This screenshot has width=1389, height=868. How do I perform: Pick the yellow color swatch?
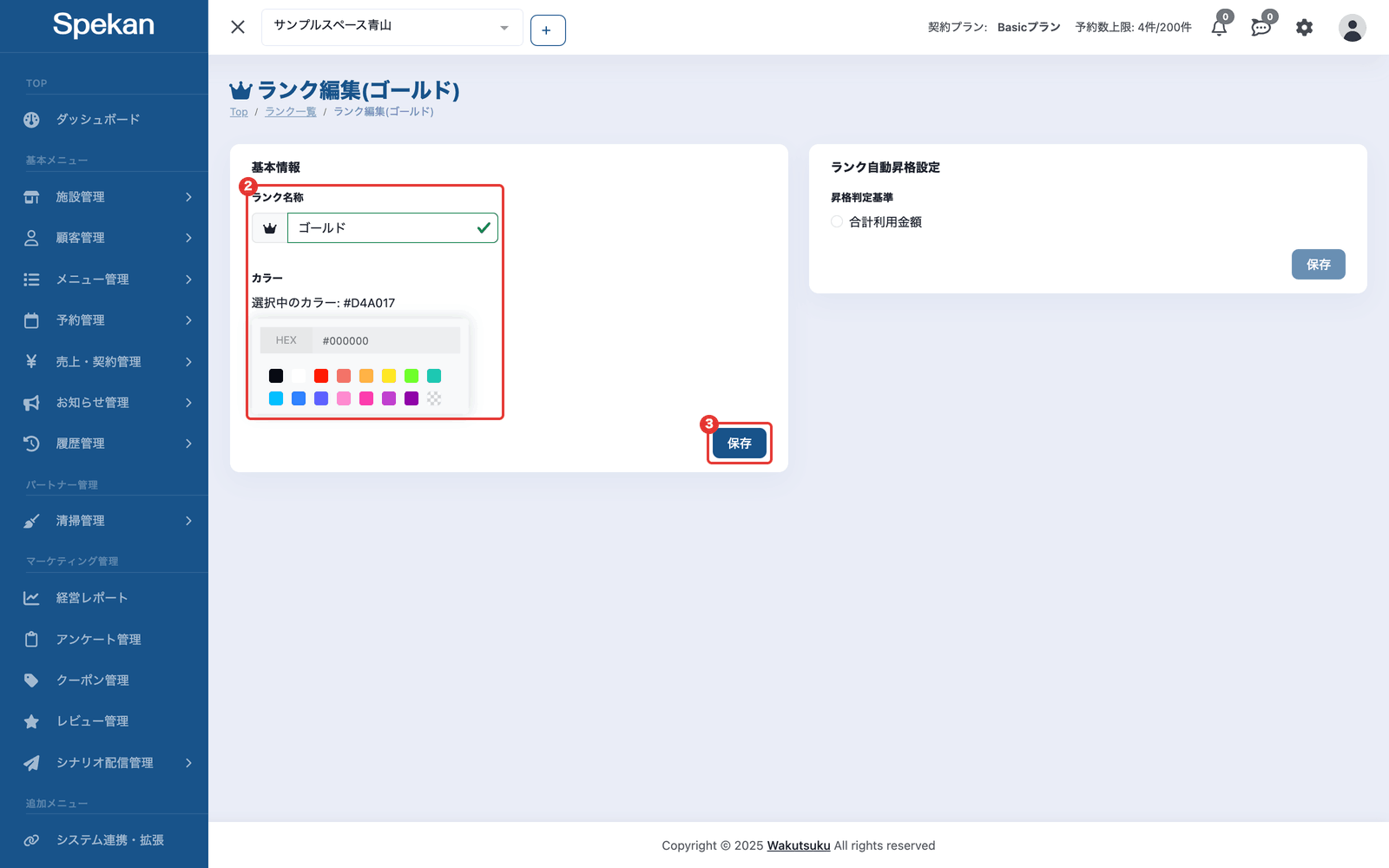(389, 376)
